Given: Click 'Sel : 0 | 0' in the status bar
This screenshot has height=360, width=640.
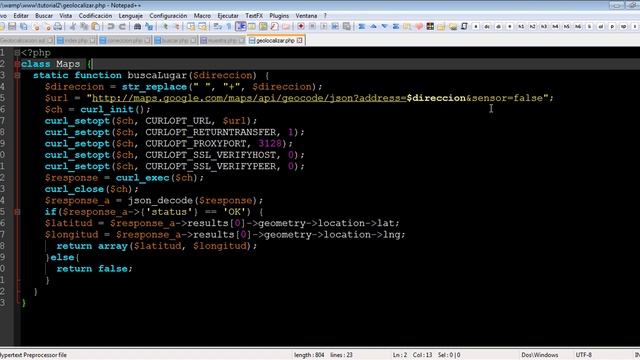Looking at the screenshot, I should point(449,355).
